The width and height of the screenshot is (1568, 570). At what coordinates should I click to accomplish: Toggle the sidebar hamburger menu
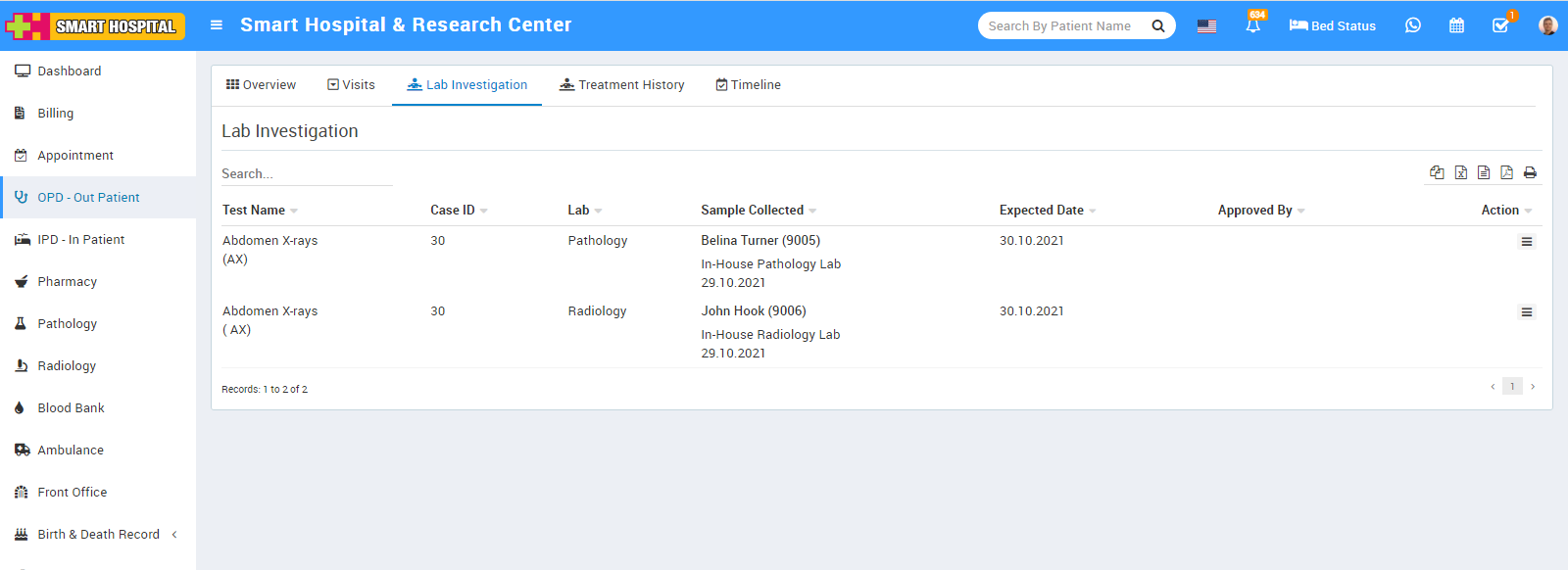[x=217, y=25]
